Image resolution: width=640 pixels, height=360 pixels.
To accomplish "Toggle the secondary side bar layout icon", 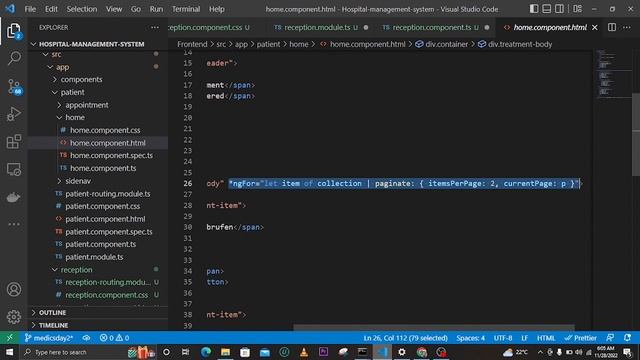I will [x=560, y=9].
